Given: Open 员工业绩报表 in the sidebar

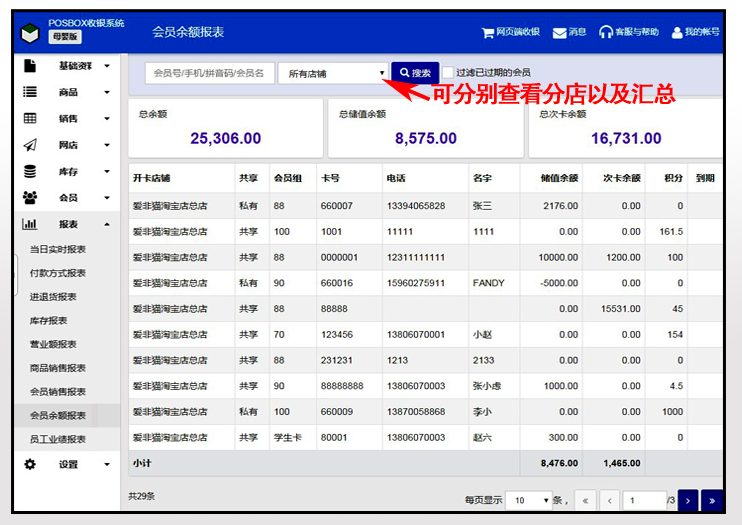Looking at the screenshot, I should coord(58,439).
